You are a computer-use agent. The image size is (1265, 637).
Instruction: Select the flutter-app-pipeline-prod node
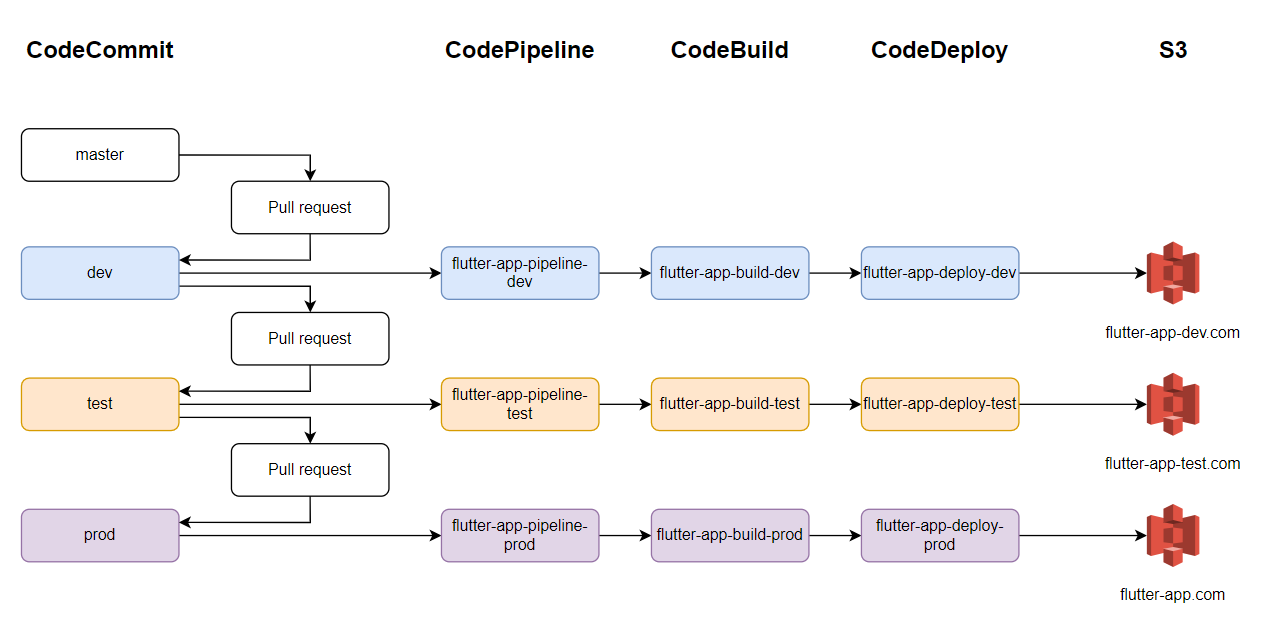point(520,535)
